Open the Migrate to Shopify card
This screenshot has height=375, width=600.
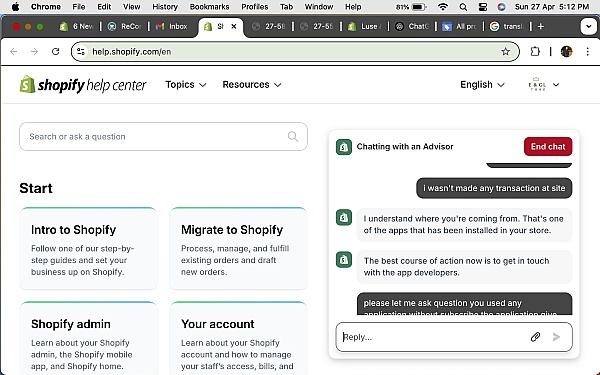pos(238,248)
